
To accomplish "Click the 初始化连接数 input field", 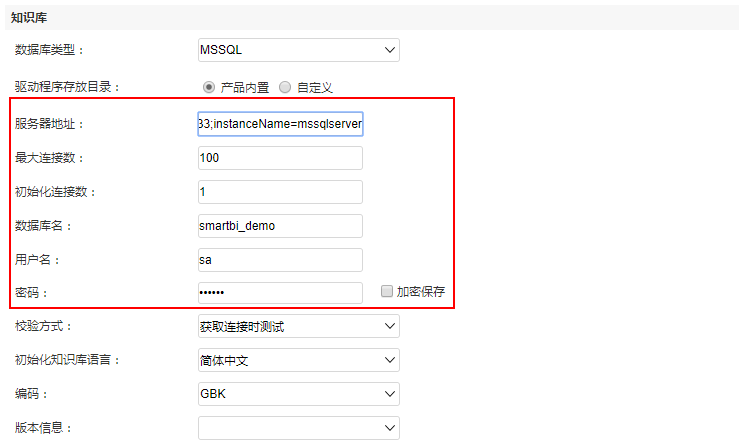I will pyautogui.click(x=280, y=192).
